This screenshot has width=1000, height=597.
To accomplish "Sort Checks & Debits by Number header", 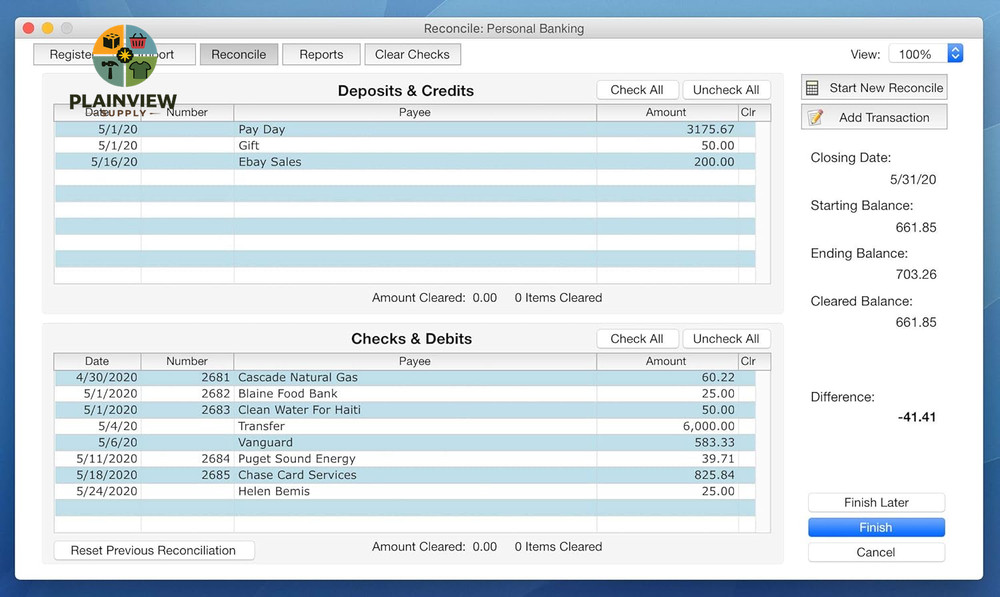I will (x=188, y=361).
